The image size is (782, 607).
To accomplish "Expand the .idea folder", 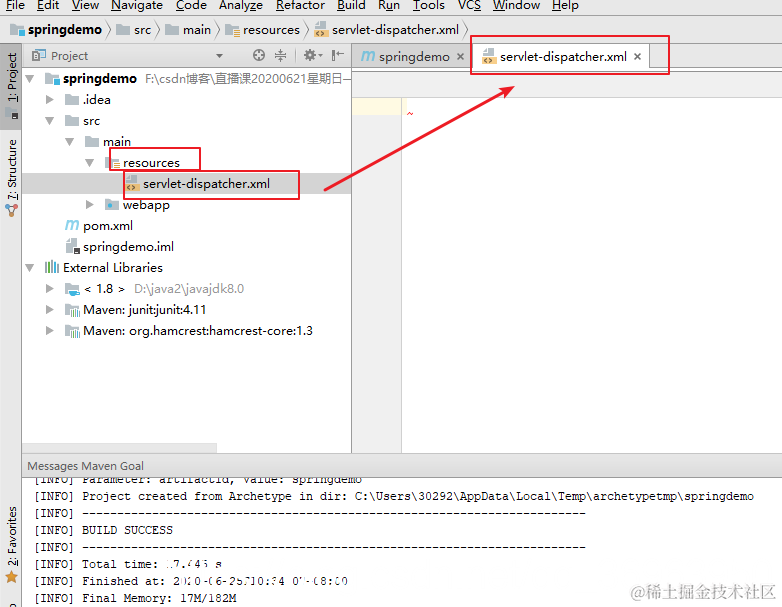I will [49, 100].
